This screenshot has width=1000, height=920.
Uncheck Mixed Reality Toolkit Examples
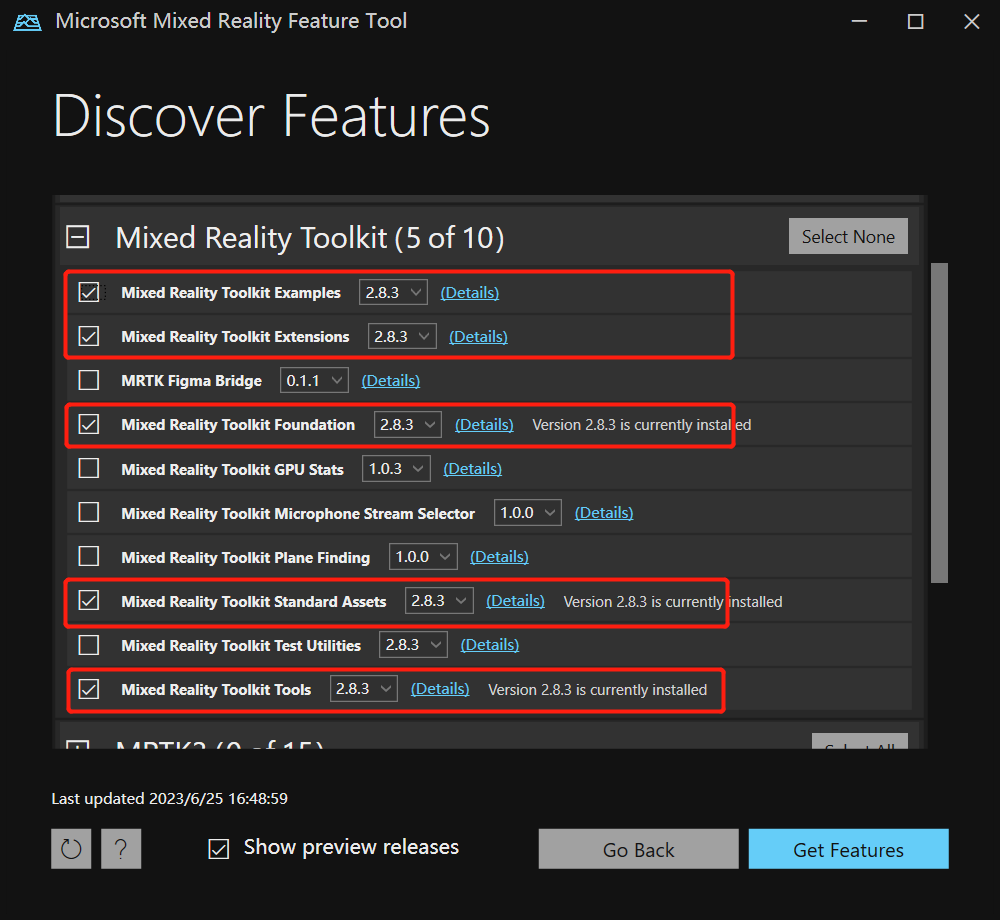pyautogui.click(x=89, y=293)
